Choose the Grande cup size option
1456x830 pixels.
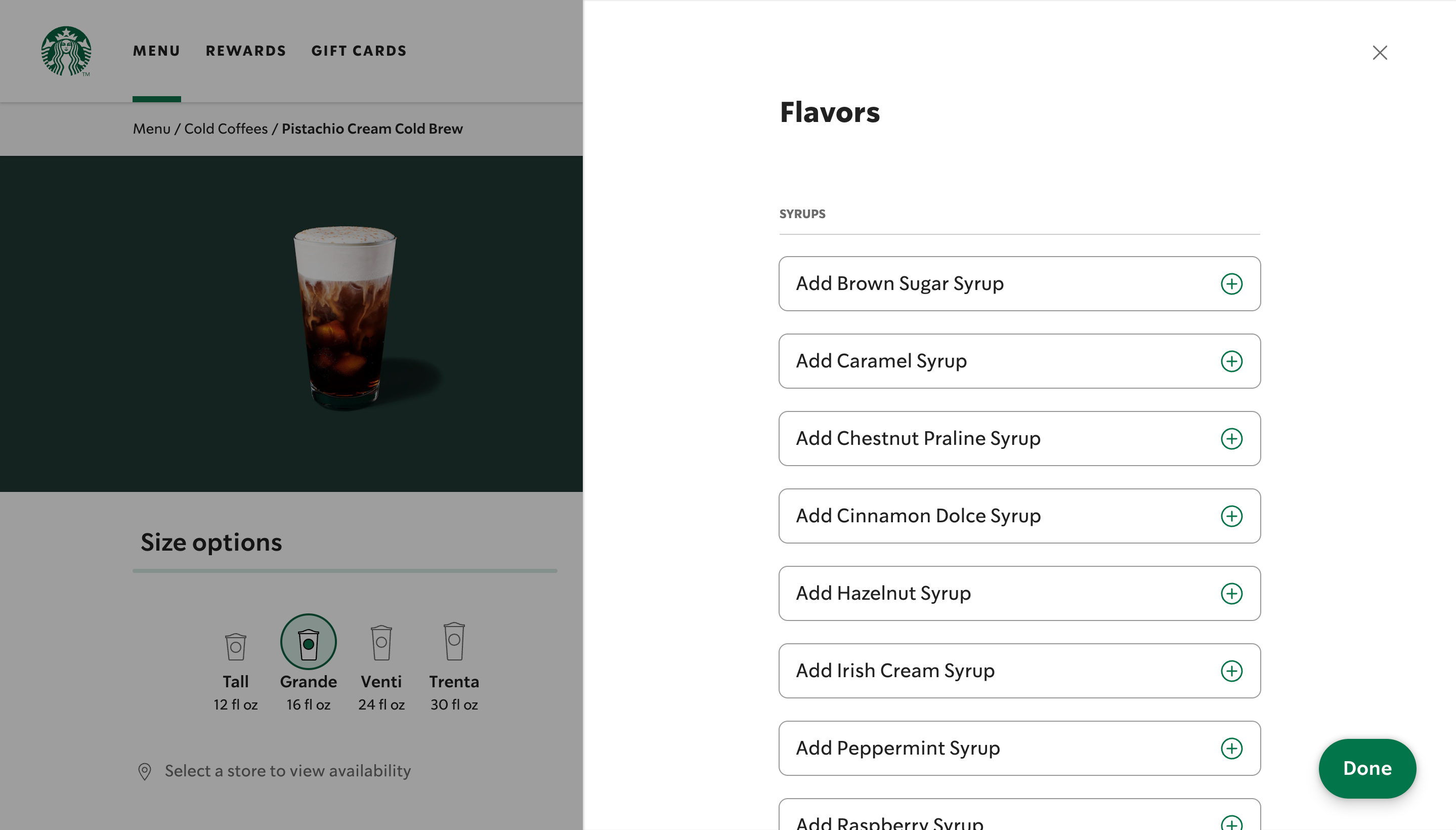coord(308,642)
